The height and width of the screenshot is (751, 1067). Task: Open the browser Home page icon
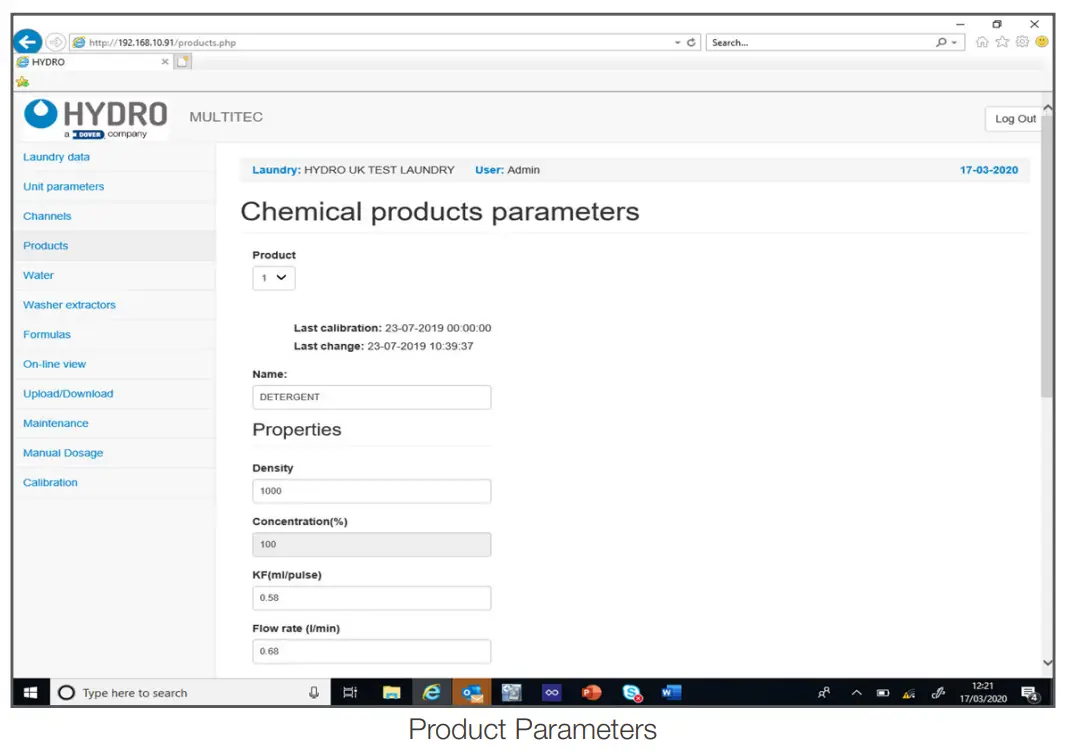[x=984, y=42]
